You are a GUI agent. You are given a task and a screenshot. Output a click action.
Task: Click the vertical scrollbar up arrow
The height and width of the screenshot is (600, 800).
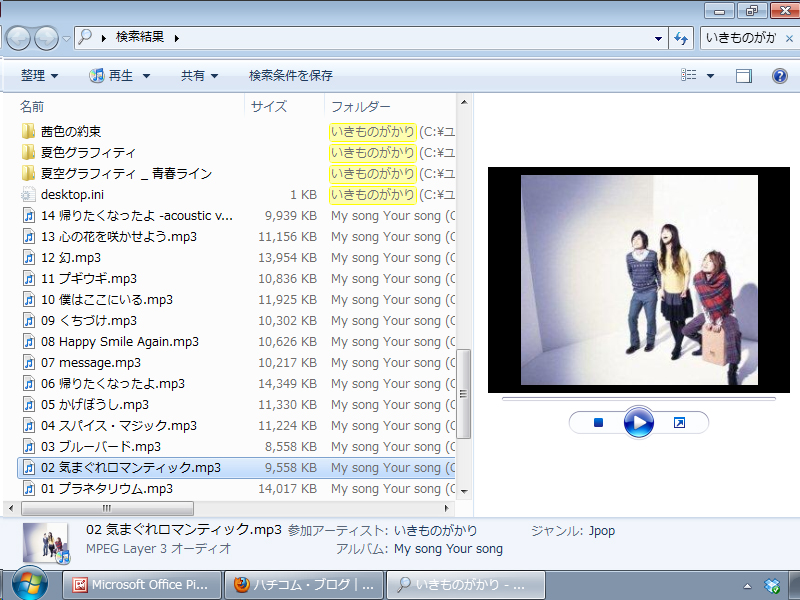pyautogui.click(x=464, y=102)
